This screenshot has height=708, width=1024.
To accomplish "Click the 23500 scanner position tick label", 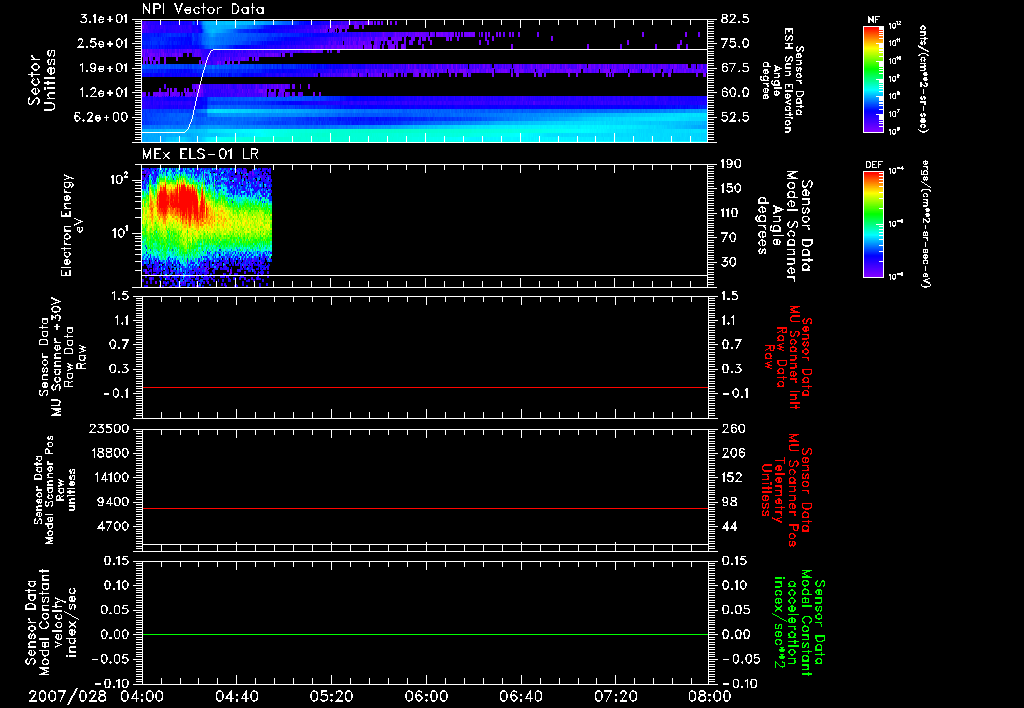I will (108, 429).
